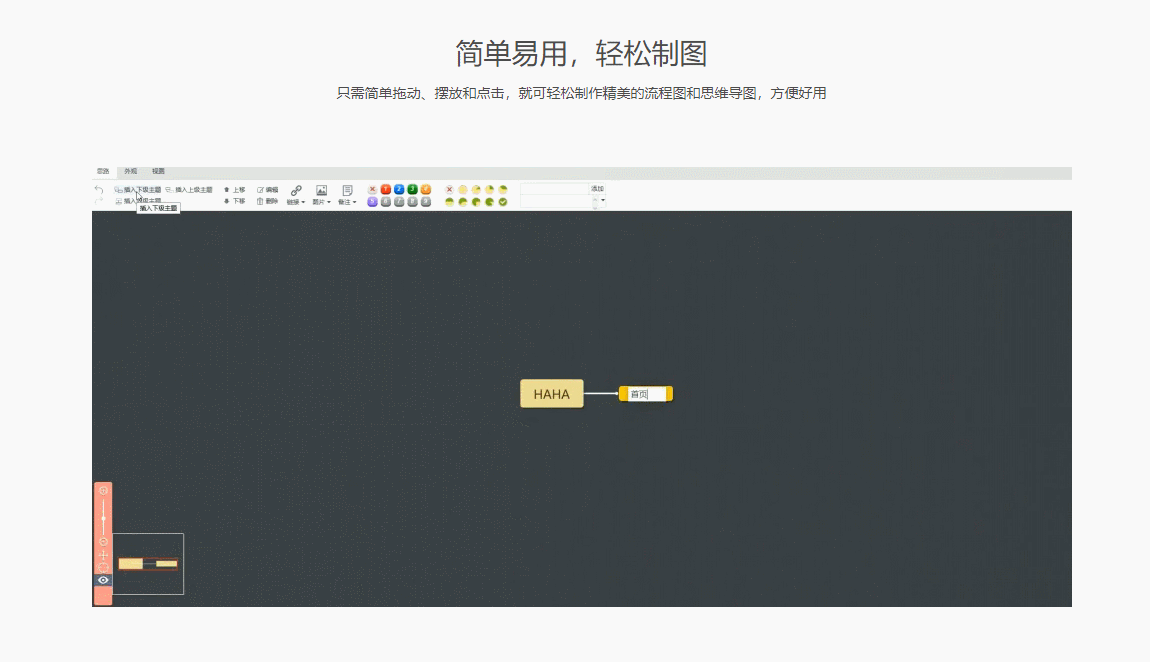Click 插入下级主题 to insert child topic
The width and height of the screenshot is (1150, 662).
pyautogui.click(x=138, y=190)
